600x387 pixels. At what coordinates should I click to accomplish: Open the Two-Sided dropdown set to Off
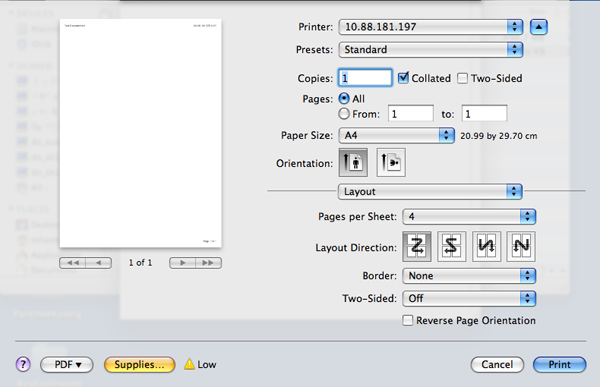tap(469, 299)
